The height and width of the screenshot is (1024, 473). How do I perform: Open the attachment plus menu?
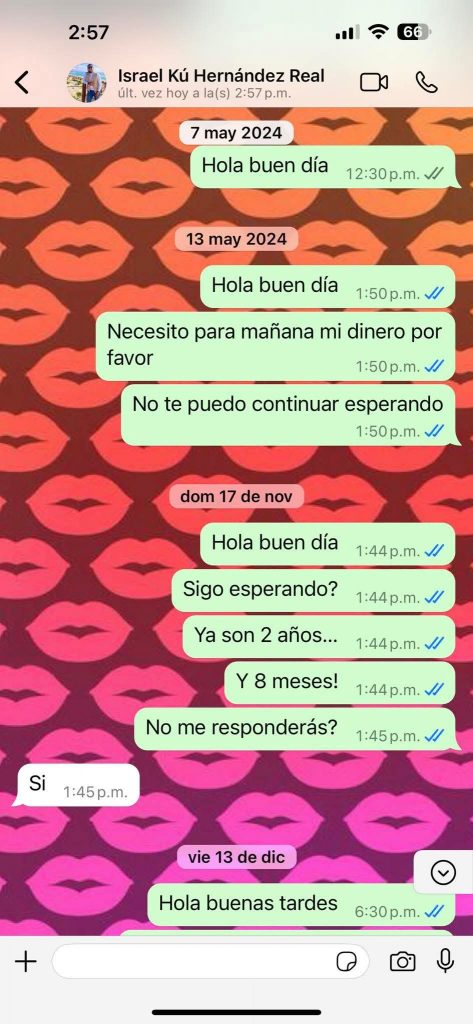click(25, 961)
